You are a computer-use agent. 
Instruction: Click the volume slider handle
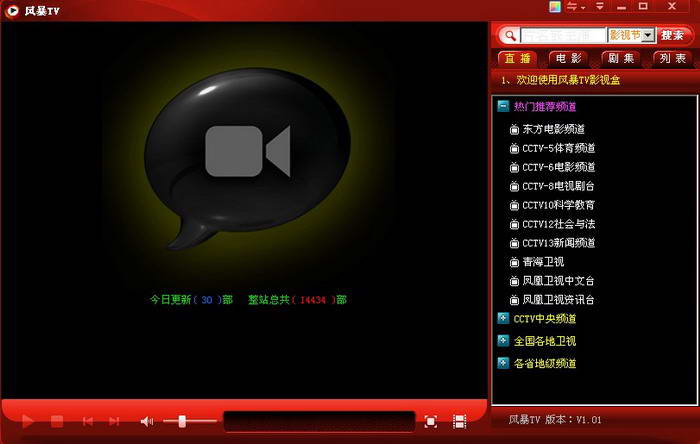[x=181, y=422]
